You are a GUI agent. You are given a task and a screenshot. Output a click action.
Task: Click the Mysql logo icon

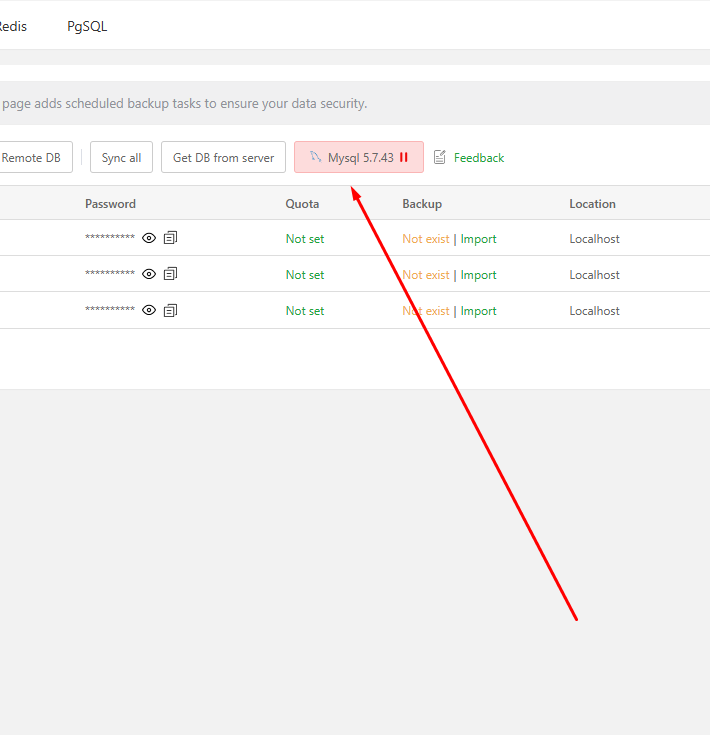click(x=315, y=157)
